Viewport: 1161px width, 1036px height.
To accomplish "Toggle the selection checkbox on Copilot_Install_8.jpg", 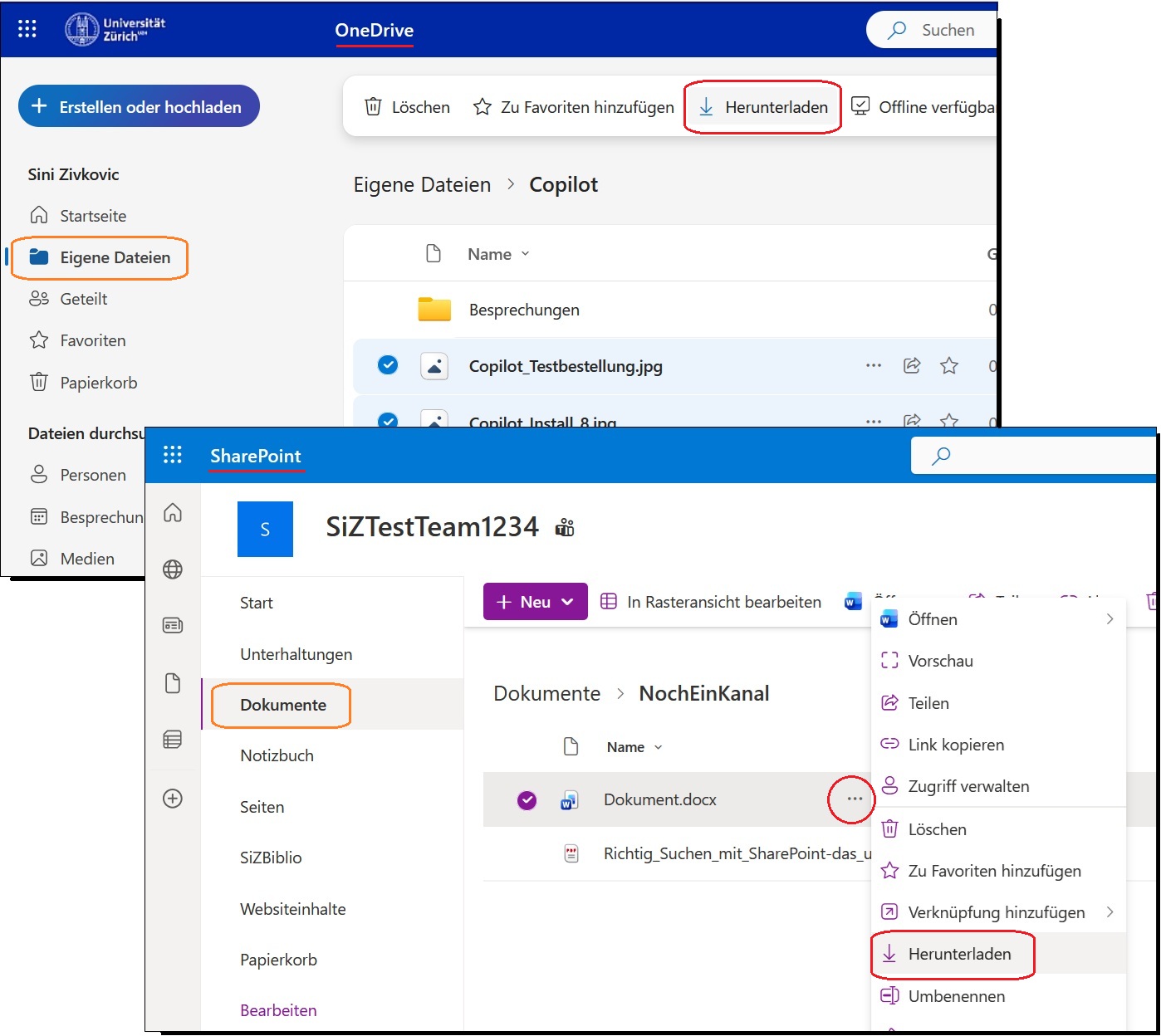I will coord(387,422).
